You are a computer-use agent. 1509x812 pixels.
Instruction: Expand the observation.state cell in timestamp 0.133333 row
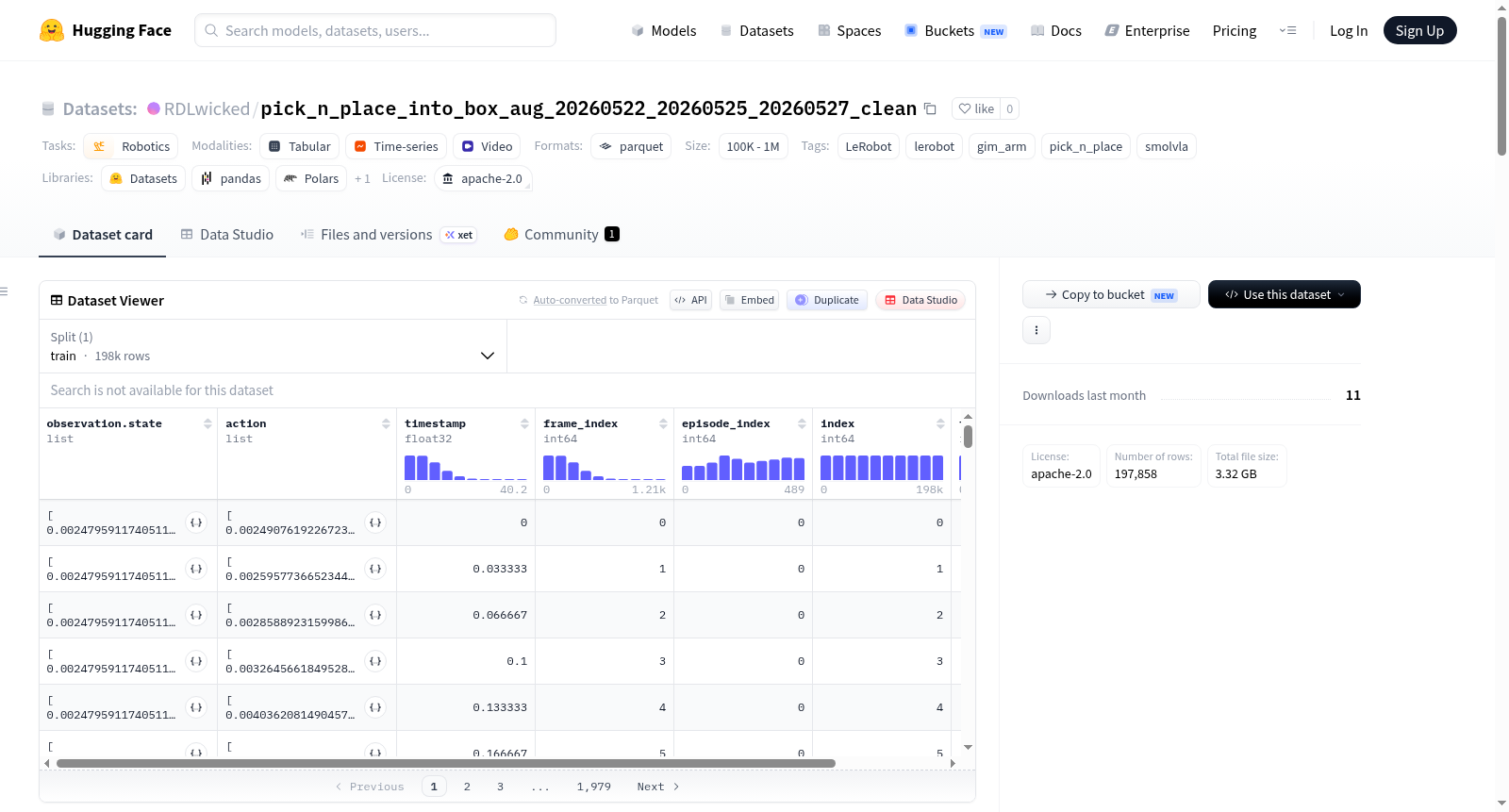(196, 707)
